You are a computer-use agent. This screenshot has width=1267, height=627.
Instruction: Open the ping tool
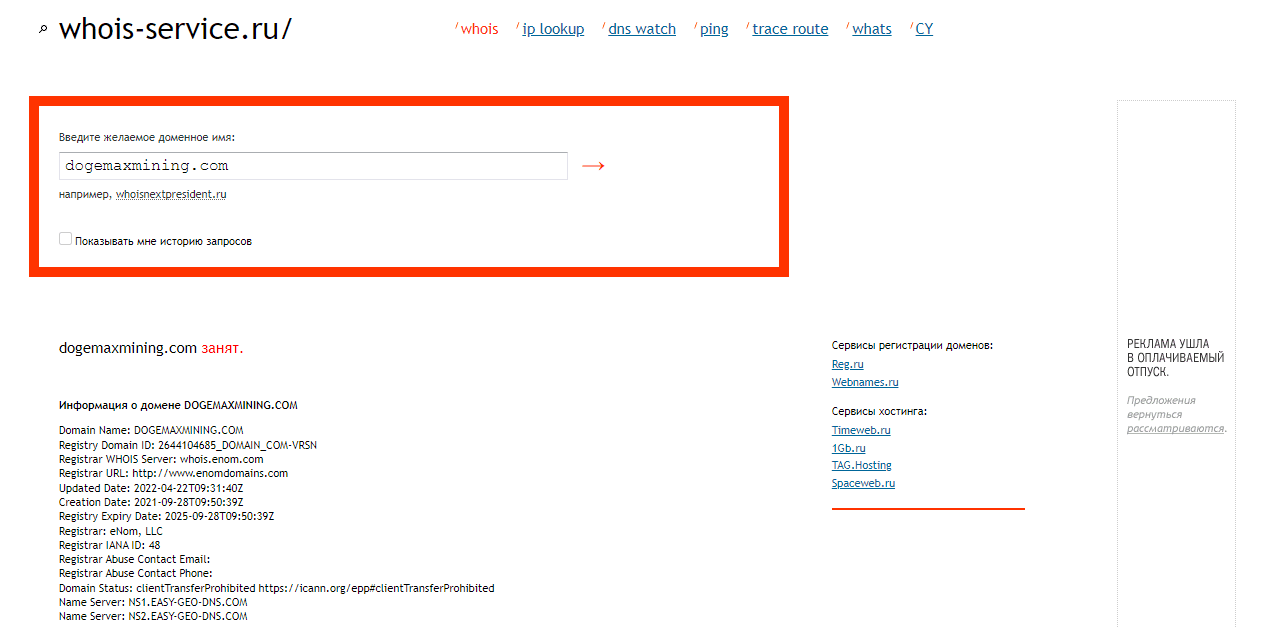[x=714, y=29]
